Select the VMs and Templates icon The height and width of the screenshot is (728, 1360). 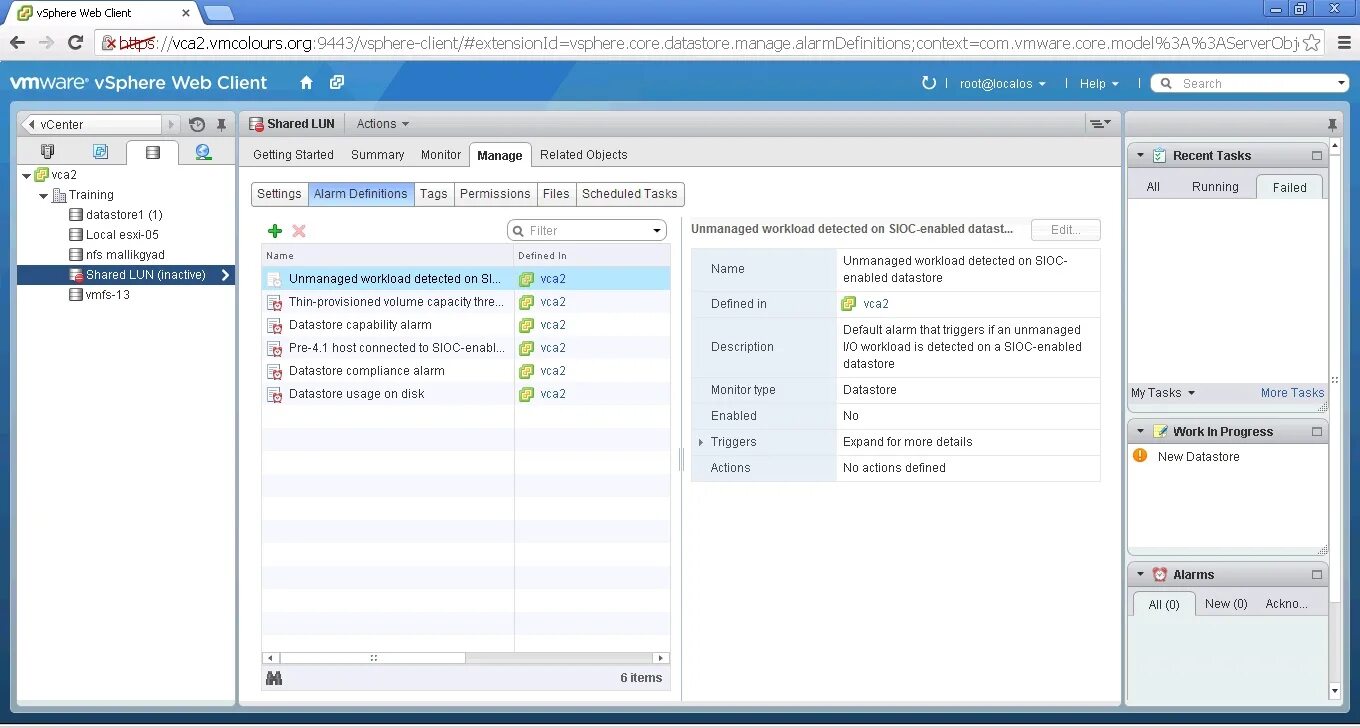tap(101, 151)
